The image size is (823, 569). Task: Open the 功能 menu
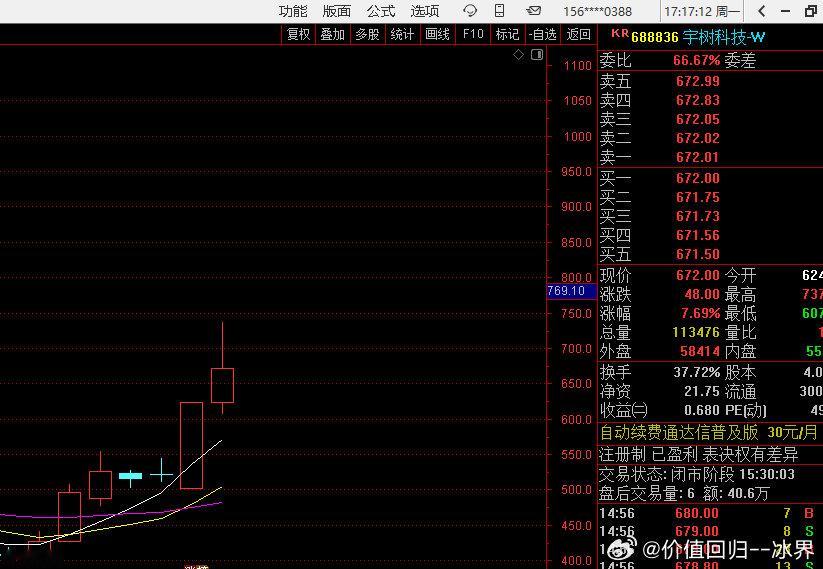click(293, 11)
